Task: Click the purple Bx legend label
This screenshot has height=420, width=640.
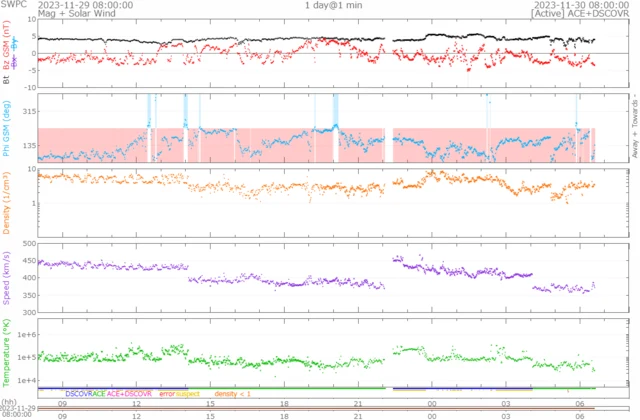Action: (15, 62)
